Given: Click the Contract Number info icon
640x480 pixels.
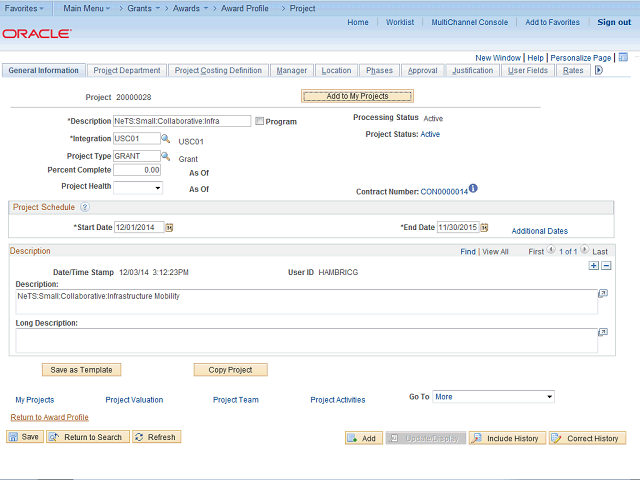Looking at the screenshot, I should point(474,189).
